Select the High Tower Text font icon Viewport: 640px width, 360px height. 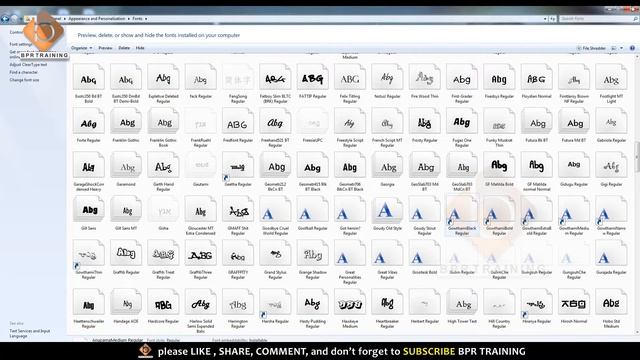click(x=462, y=303)
